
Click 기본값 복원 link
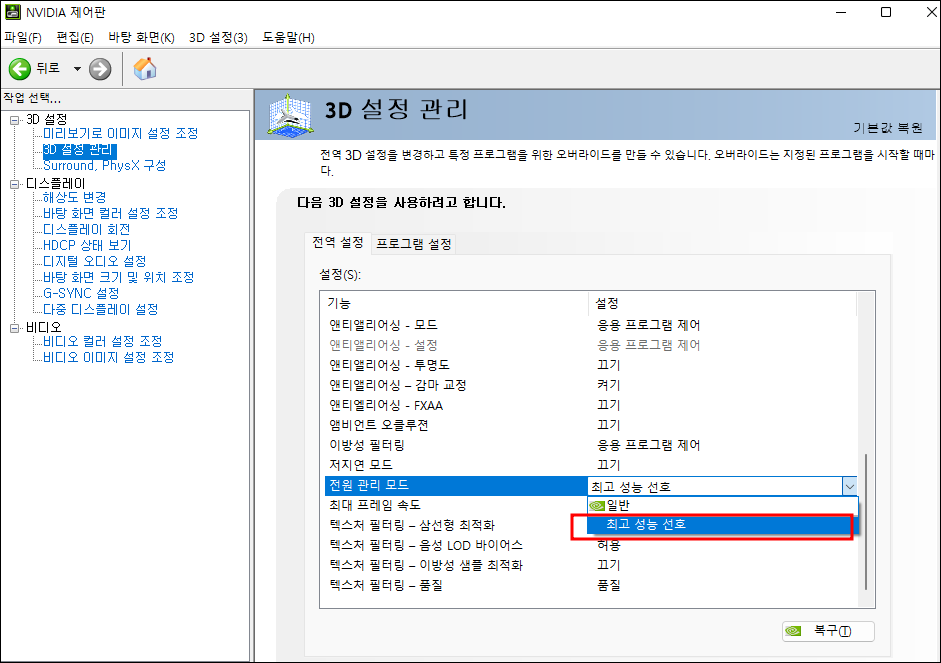point(888,128)
